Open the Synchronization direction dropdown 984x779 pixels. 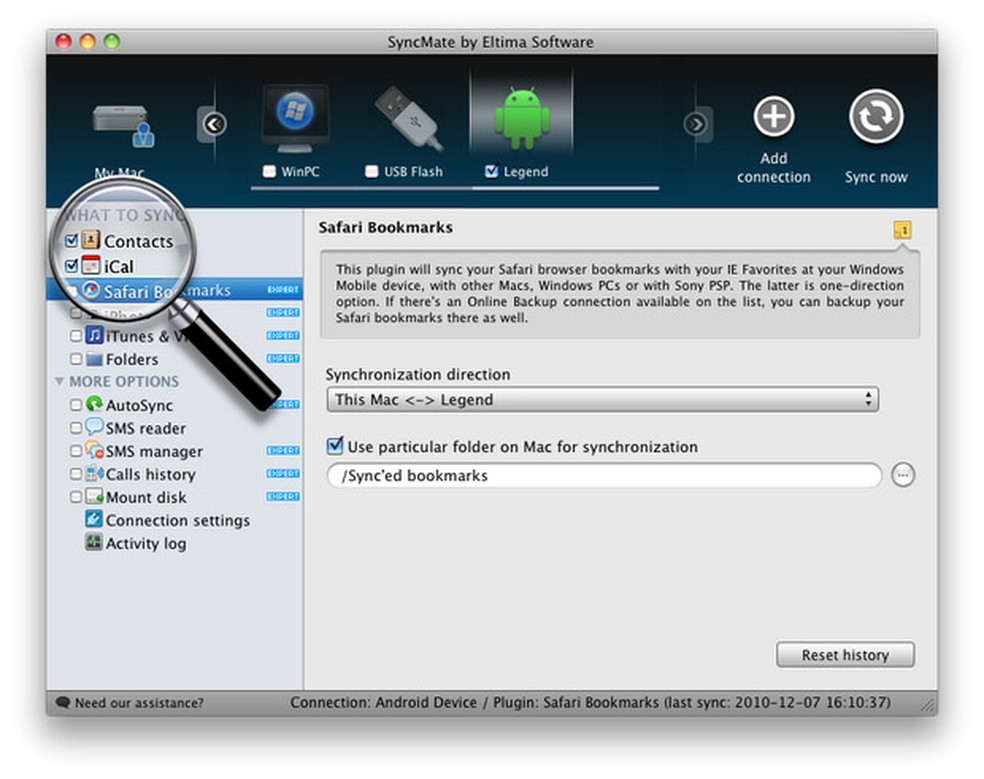click(x=602, y=399)
